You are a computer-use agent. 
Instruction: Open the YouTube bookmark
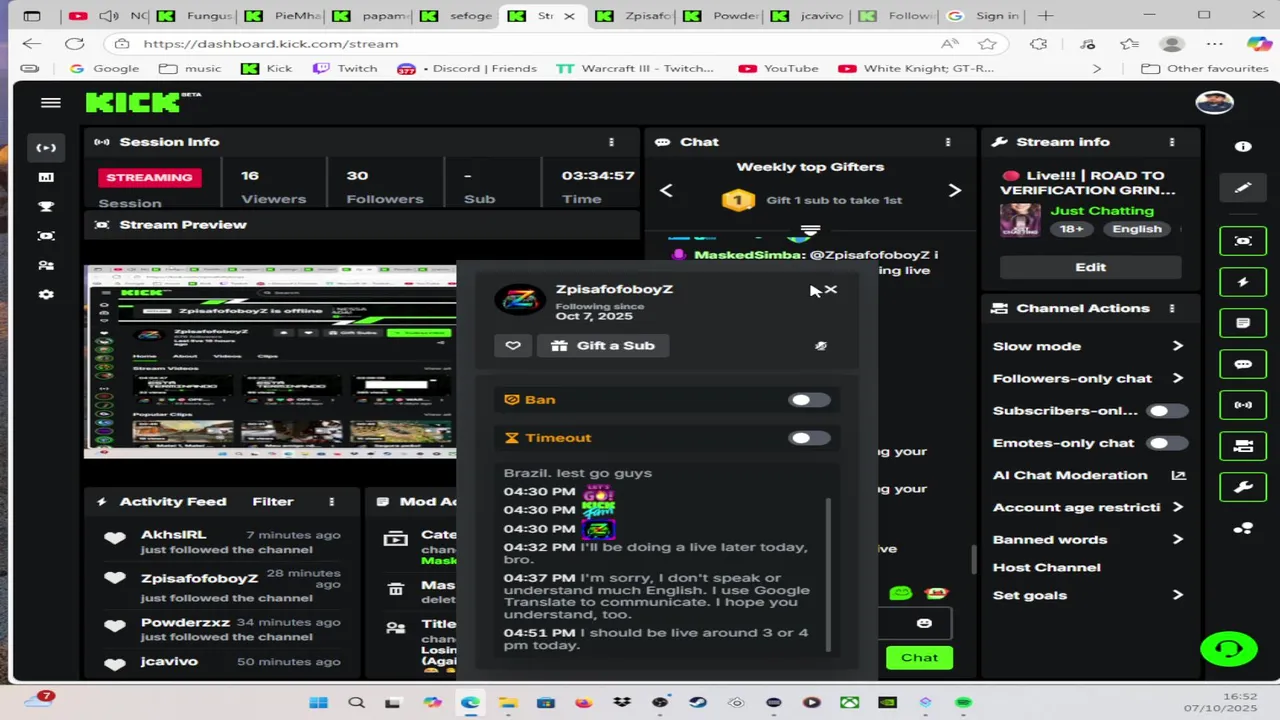(778, 68)
